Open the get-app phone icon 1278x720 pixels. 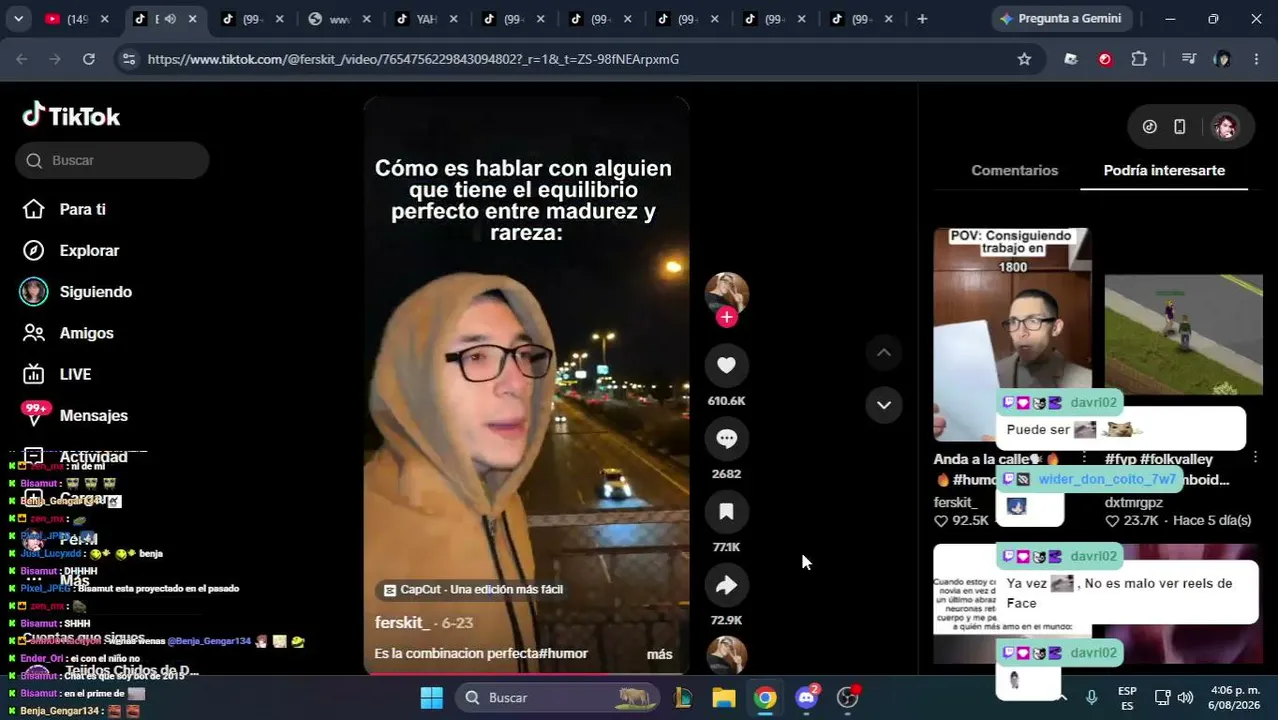coord(1180,127)
